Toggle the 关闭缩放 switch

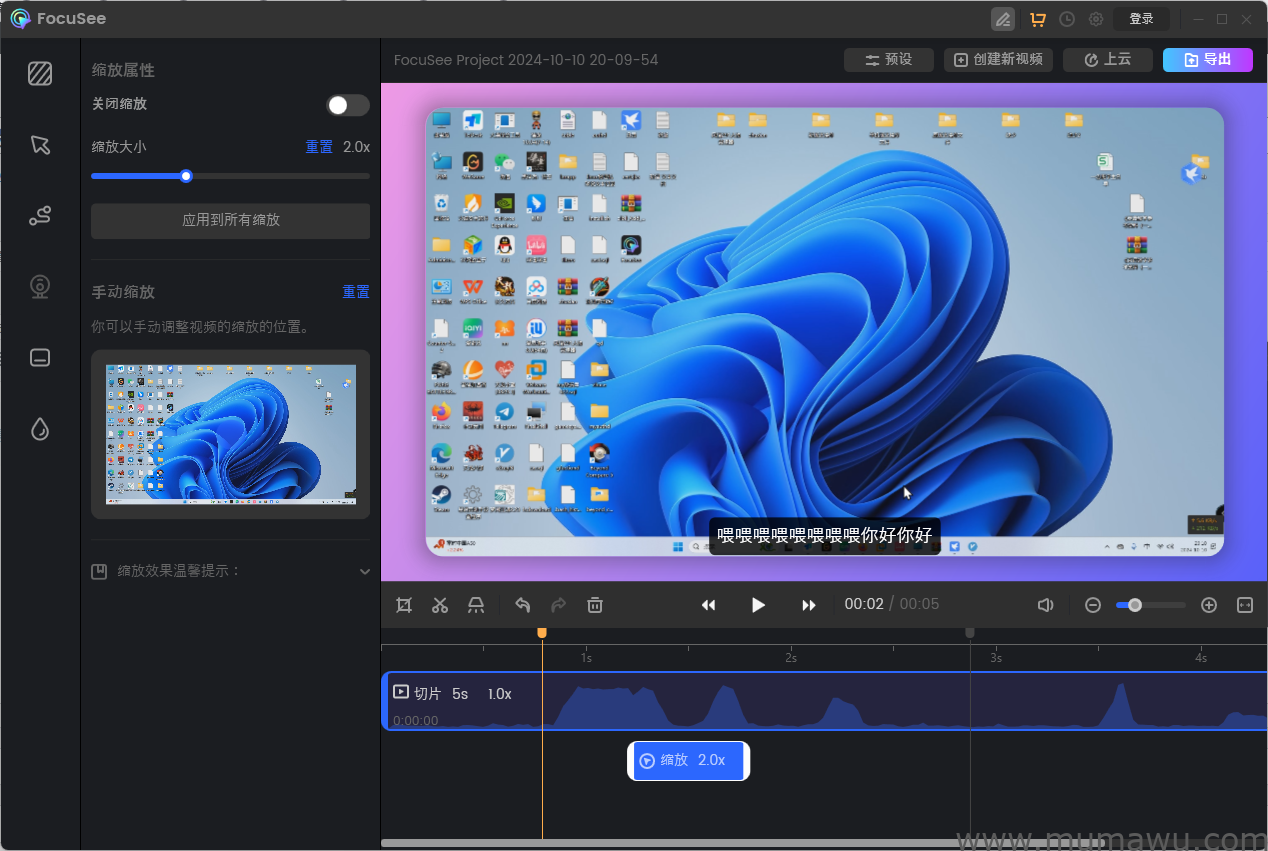pos(347,104)
